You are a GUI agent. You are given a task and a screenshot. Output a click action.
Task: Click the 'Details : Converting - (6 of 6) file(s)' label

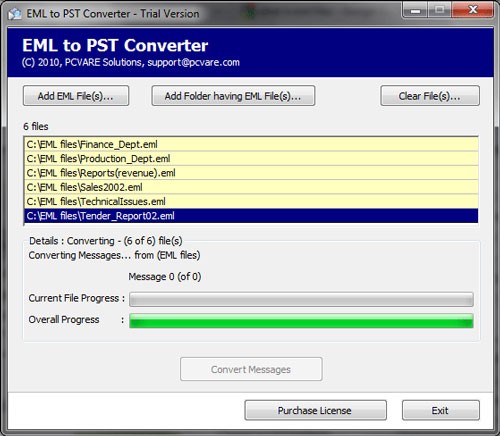[106, 241]
